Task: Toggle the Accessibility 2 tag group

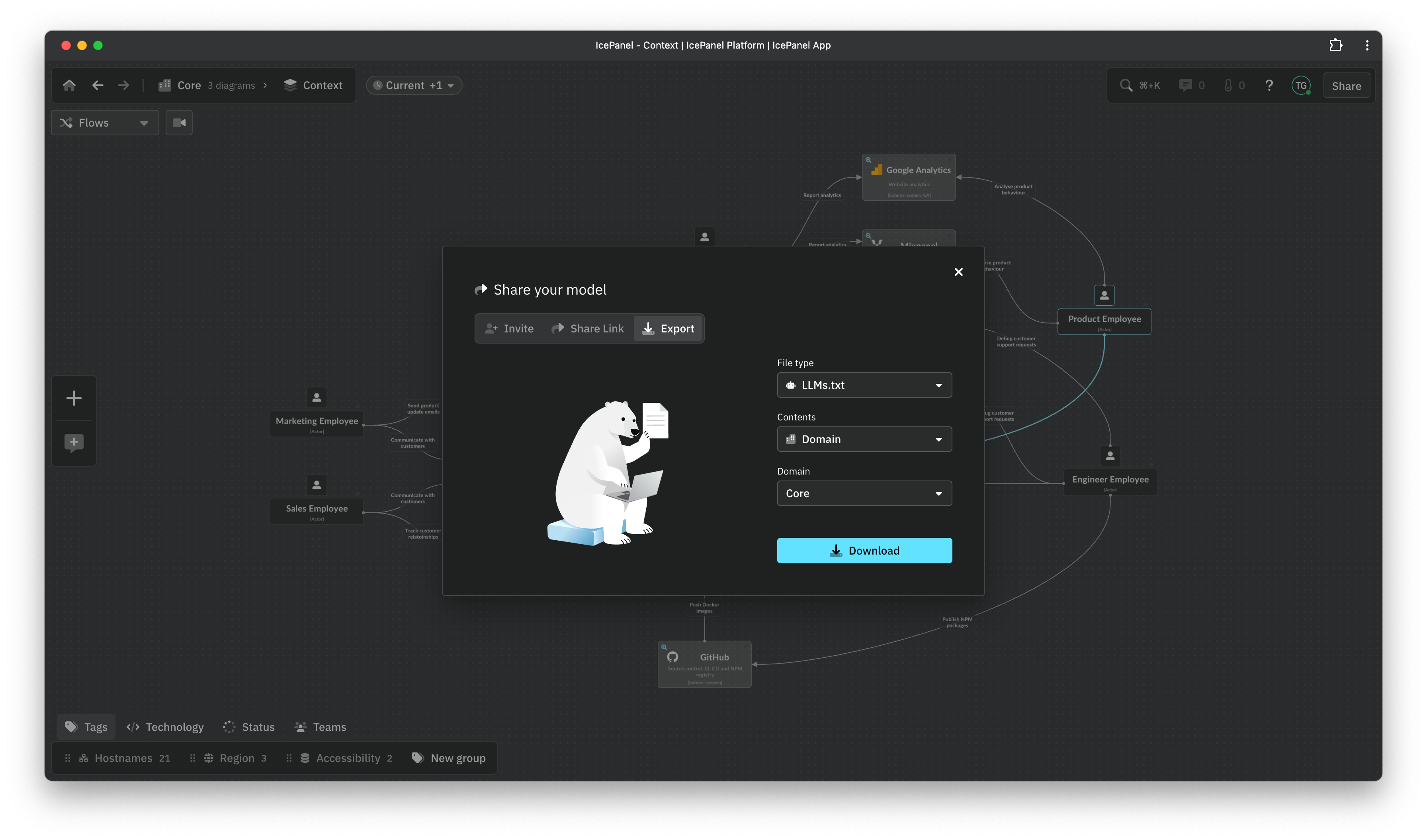Action: [346, 758]
